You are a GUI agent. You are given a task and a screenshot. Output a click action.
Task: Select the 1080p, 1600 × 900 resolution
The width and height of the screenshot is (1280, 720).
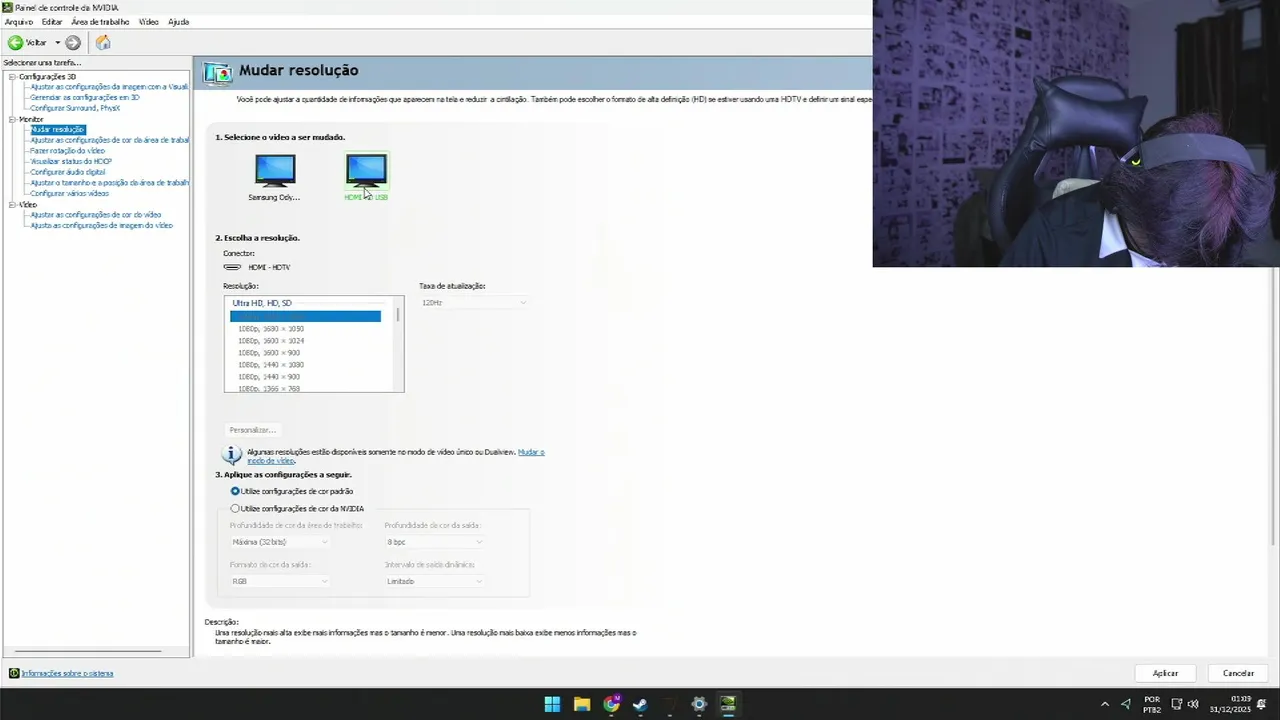pos(269,353)
